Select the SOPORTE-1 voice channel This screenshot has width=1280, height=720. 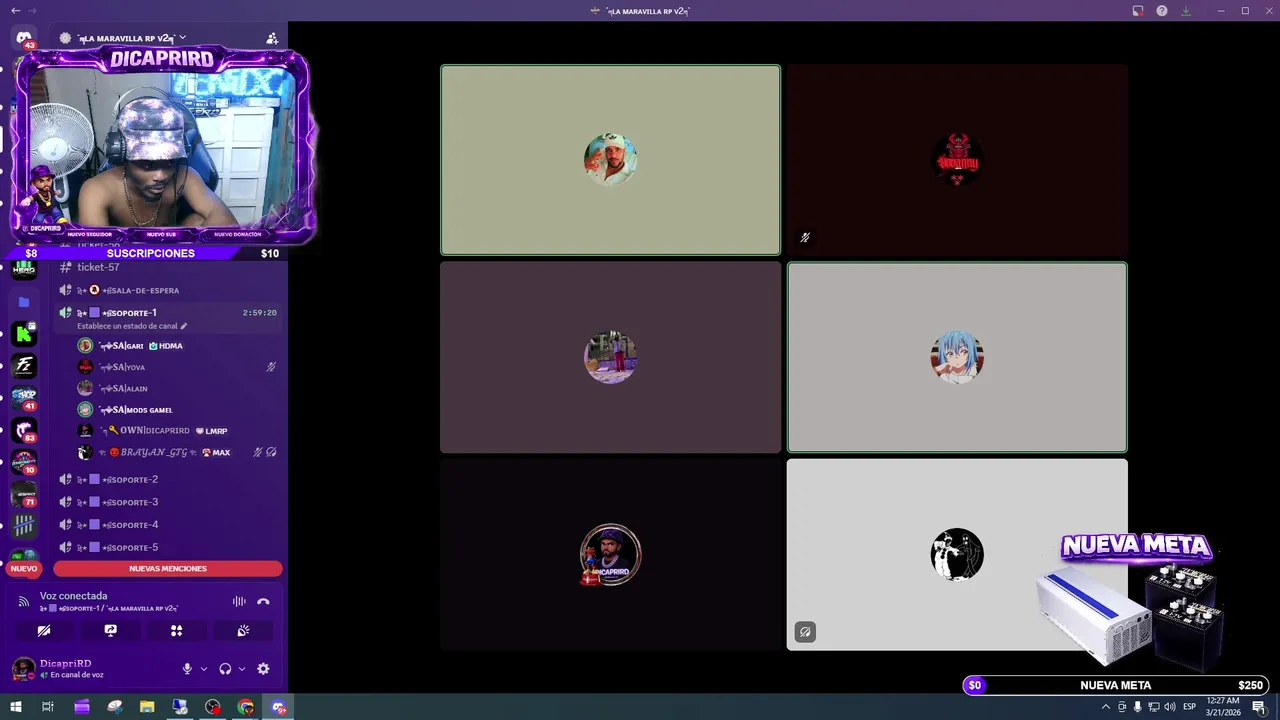(168, 313)
